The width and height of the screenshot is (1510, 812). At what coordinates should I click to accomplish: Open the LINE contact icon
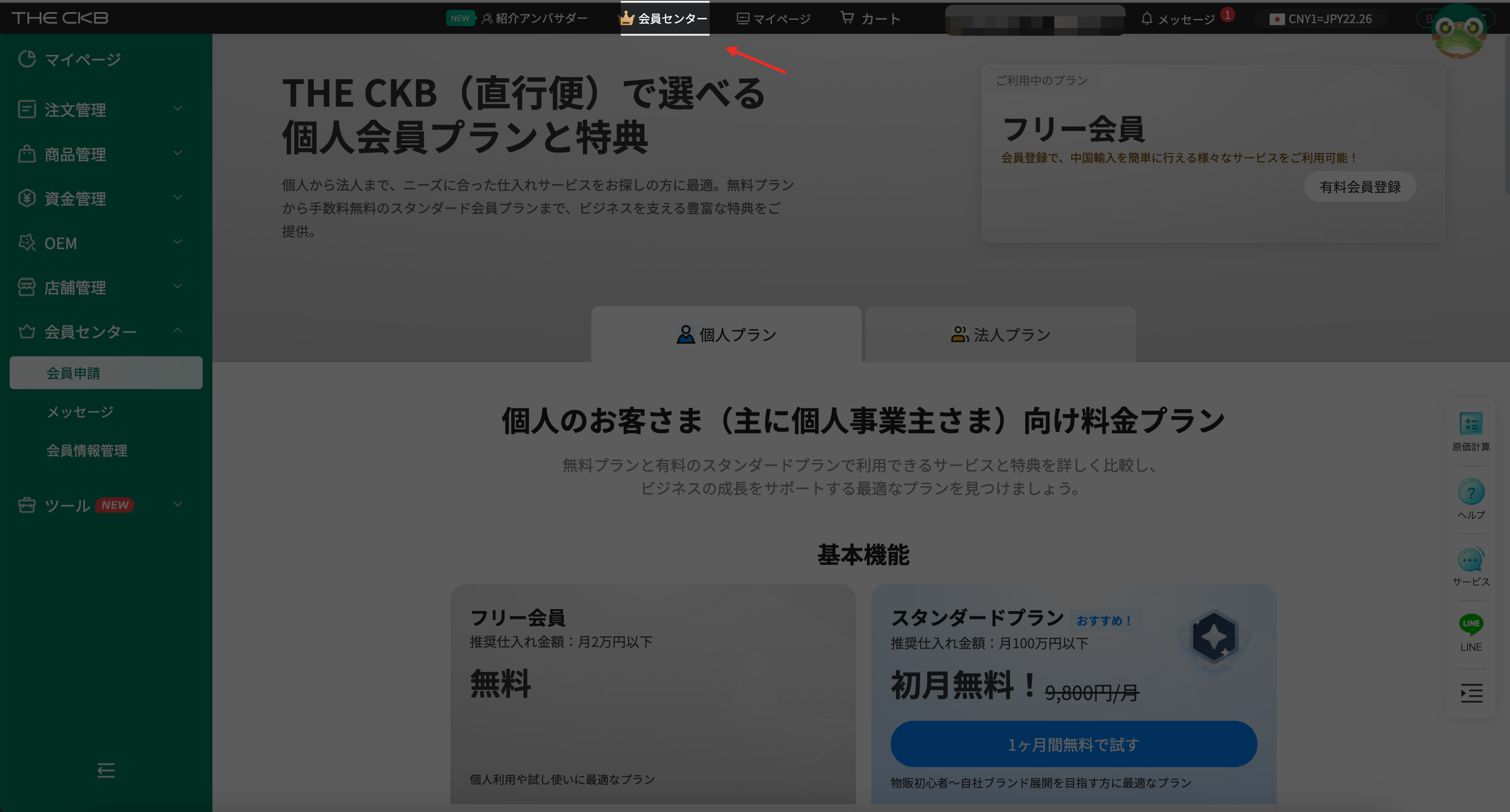(1471, 632)
